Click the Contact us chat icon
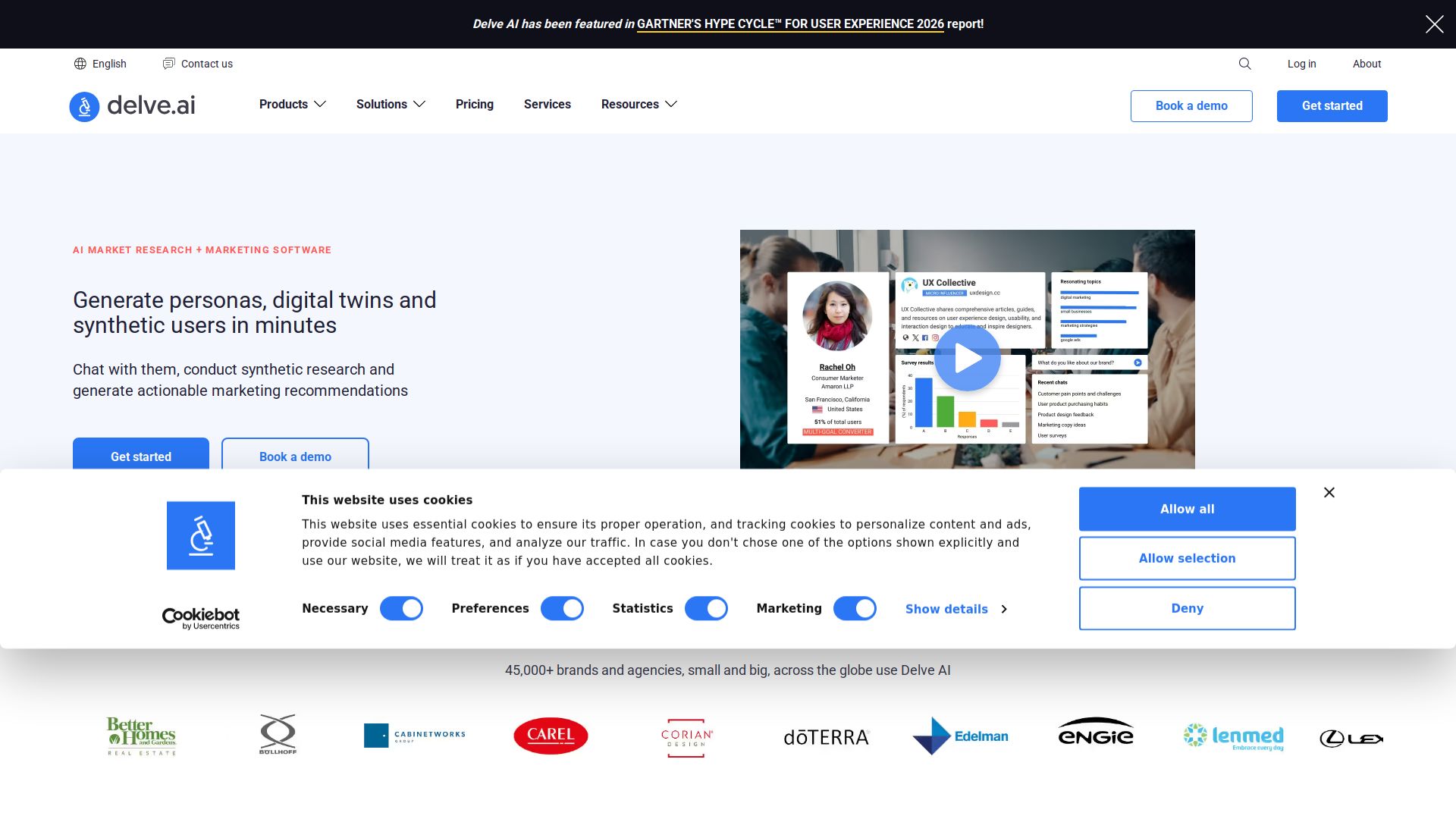The image size is (1456, 819). pos(169,64)
